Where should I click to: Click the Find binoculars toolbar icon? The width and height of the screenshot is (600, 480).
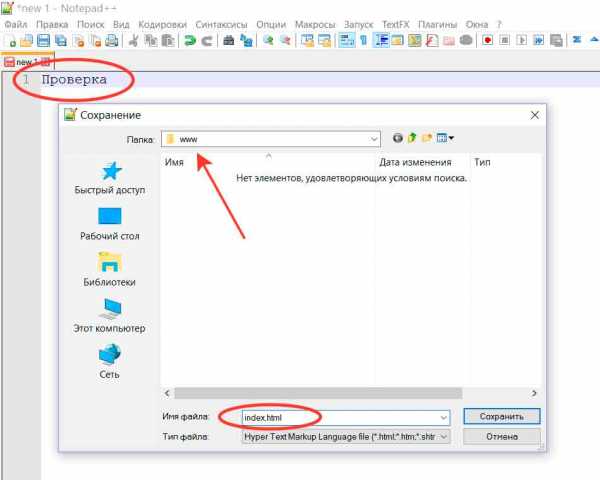pyautogui.click(x=229, y=41)
